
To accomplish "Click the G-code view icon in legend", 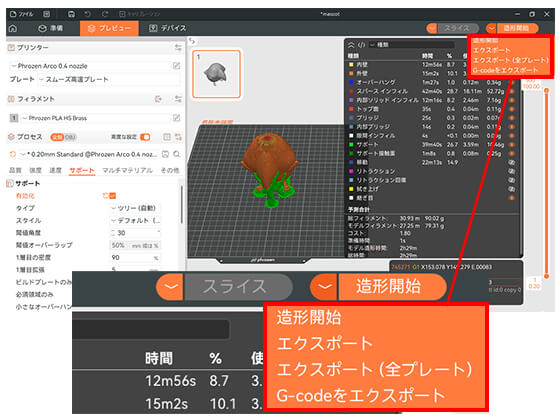I will tap(362, 45).
